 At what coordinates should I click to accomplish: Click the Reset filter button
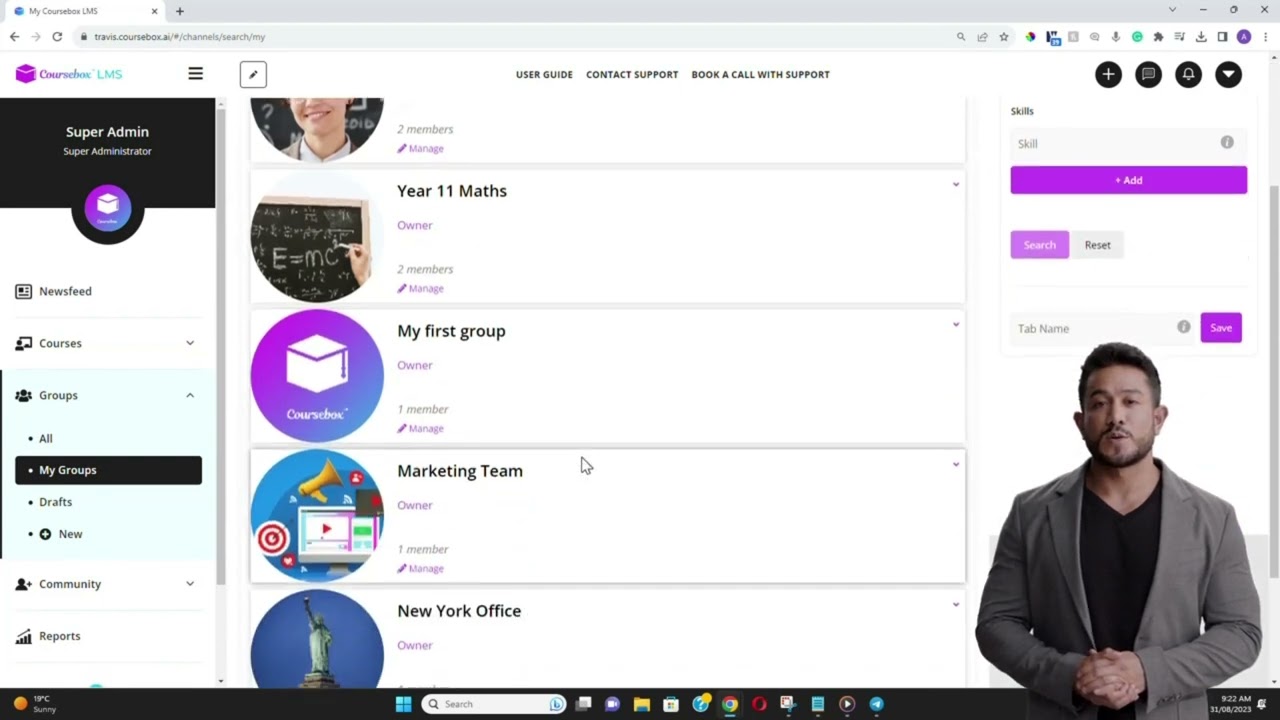[x=1098, y=245]
